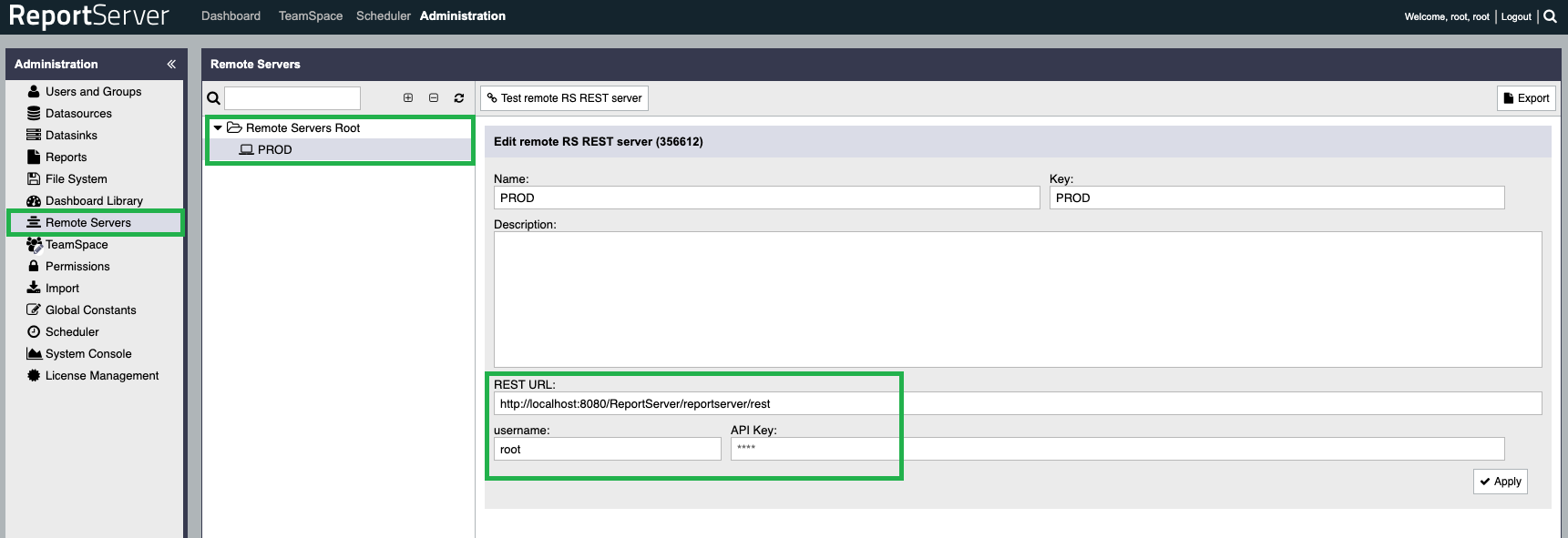This screenshot has width=1568, height=538.
Task: Click the Global Constants edit icon
Action: pos(34,310)
